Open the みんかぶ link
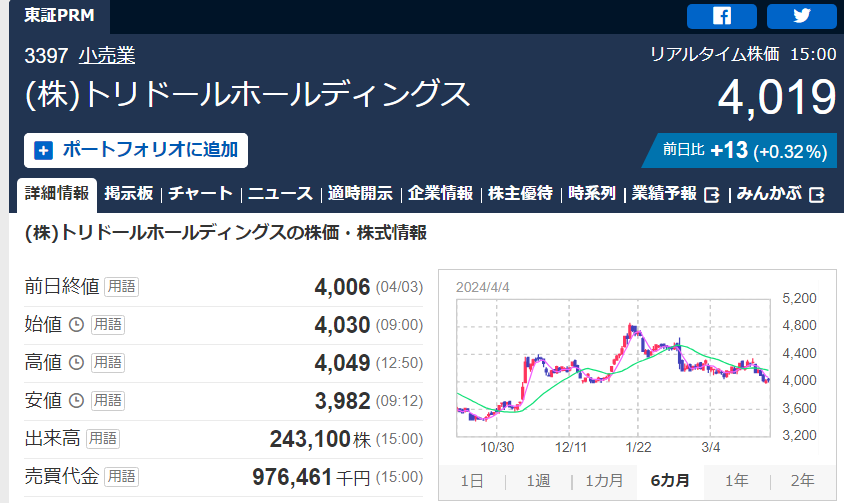The height and width of the screenshot is (503, 844). click(x=769, y=193)
